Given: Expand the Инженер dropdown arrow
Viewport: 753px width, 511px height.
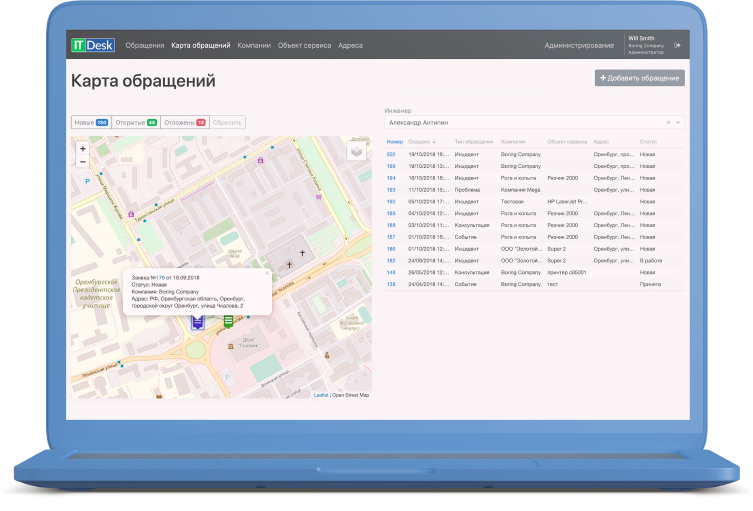Looking at the screenshot, I should [x=679, y=122].
